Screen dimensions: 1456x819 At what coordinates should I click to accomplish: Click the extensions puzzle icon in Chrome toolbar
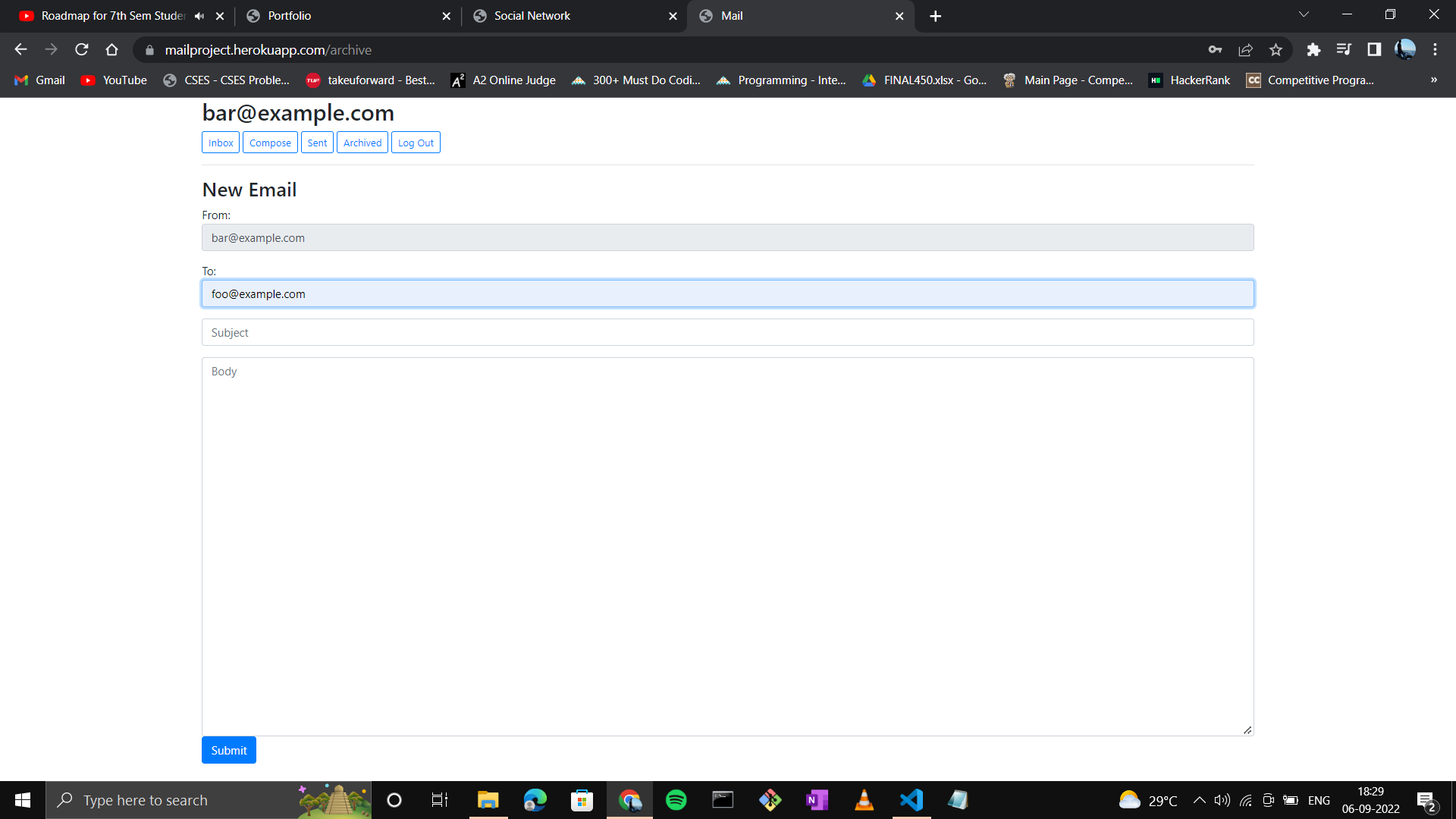(x=1314, y=49)
